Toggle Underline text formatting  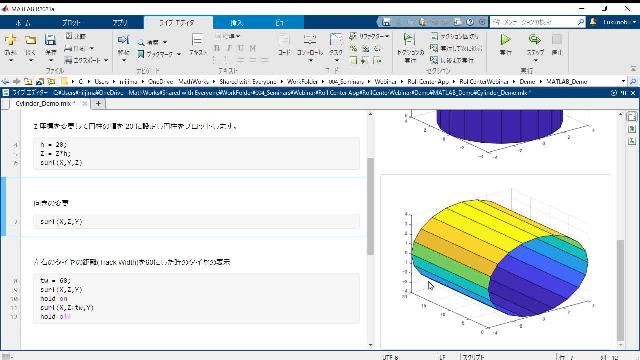click(x=241, y=48)
